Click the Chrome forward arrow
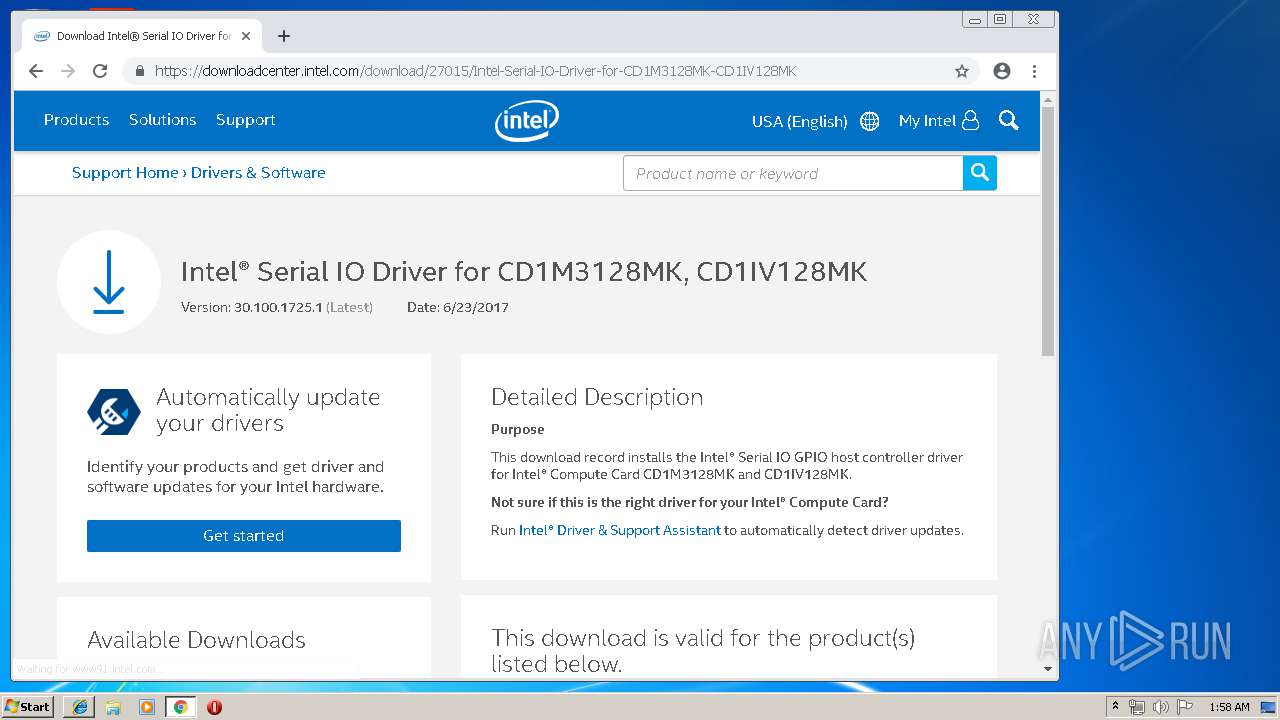This screenshot has width=1280, height=720. 68,71
